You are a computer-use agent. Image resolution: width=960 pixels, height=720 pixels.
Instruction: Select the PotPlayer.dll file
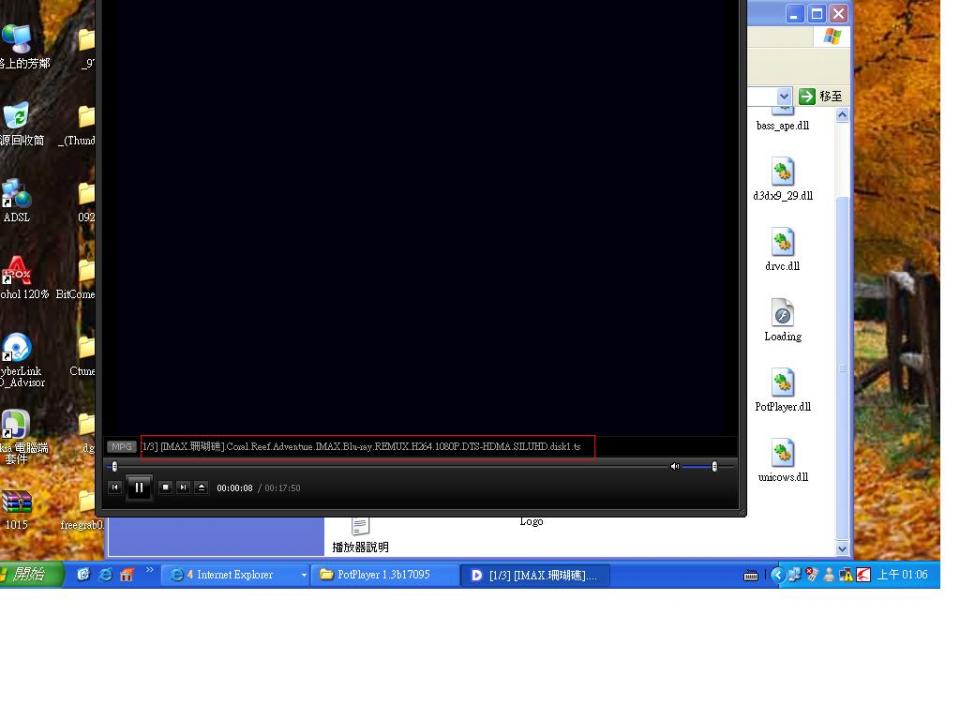click(782, 391)
